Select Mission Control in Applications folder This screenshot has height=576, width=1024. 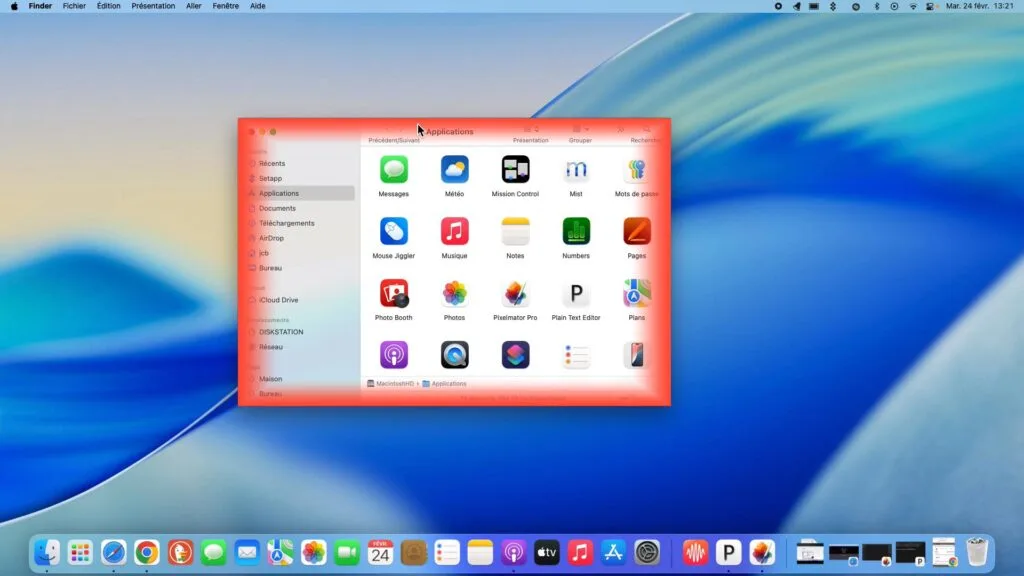point(515,170)
